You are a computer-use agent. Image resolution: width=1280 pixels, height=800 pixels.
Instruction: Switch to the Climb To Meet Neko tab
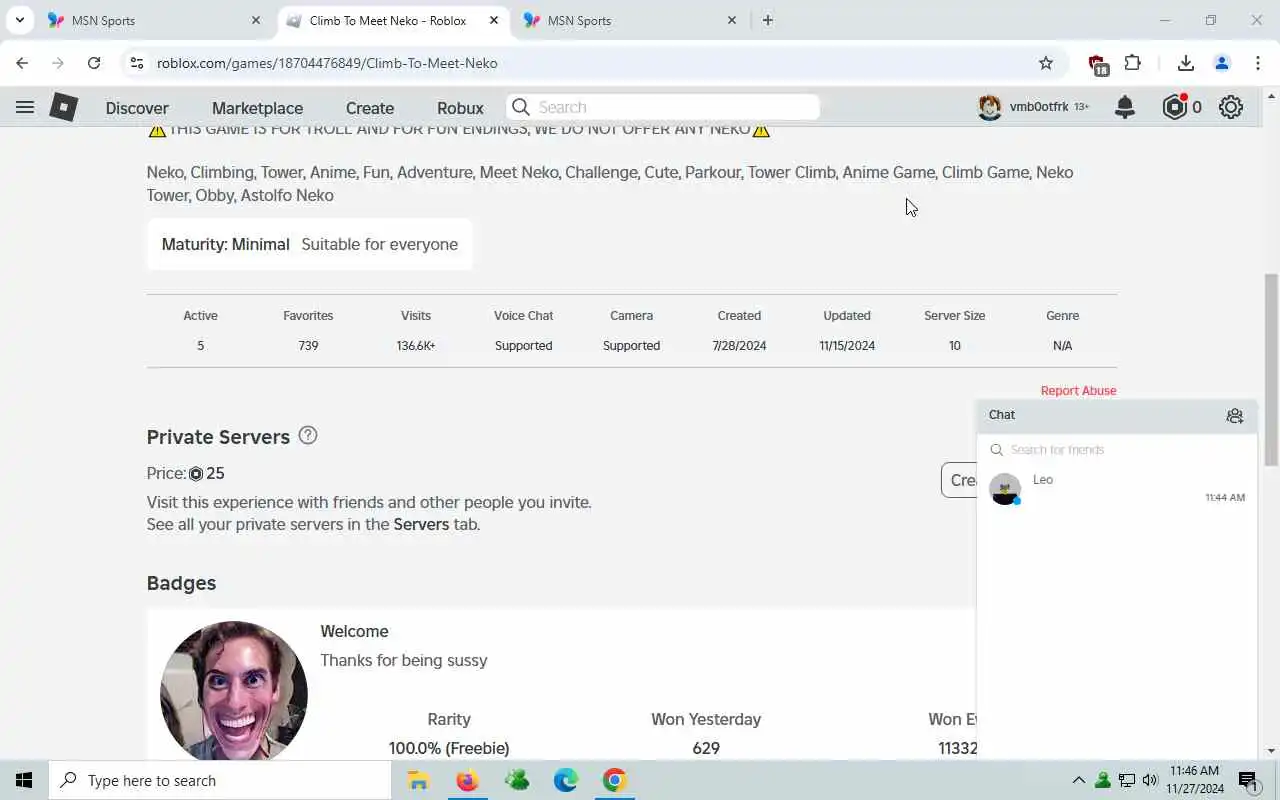pos(392,20)
